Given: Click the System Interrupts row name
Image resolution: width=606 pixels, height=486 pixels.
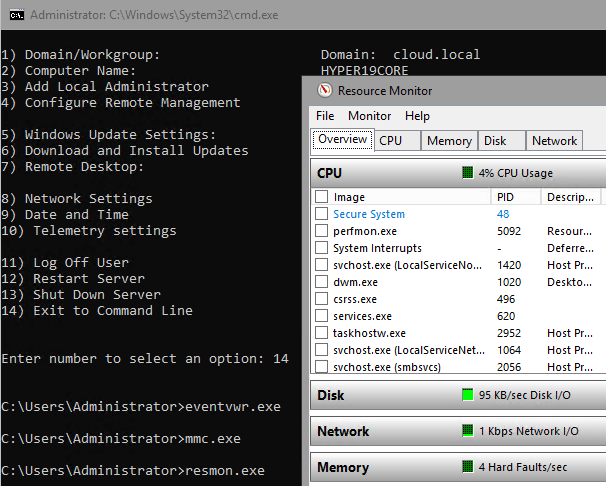Looking at the screenshot, I should pos(377,248).
